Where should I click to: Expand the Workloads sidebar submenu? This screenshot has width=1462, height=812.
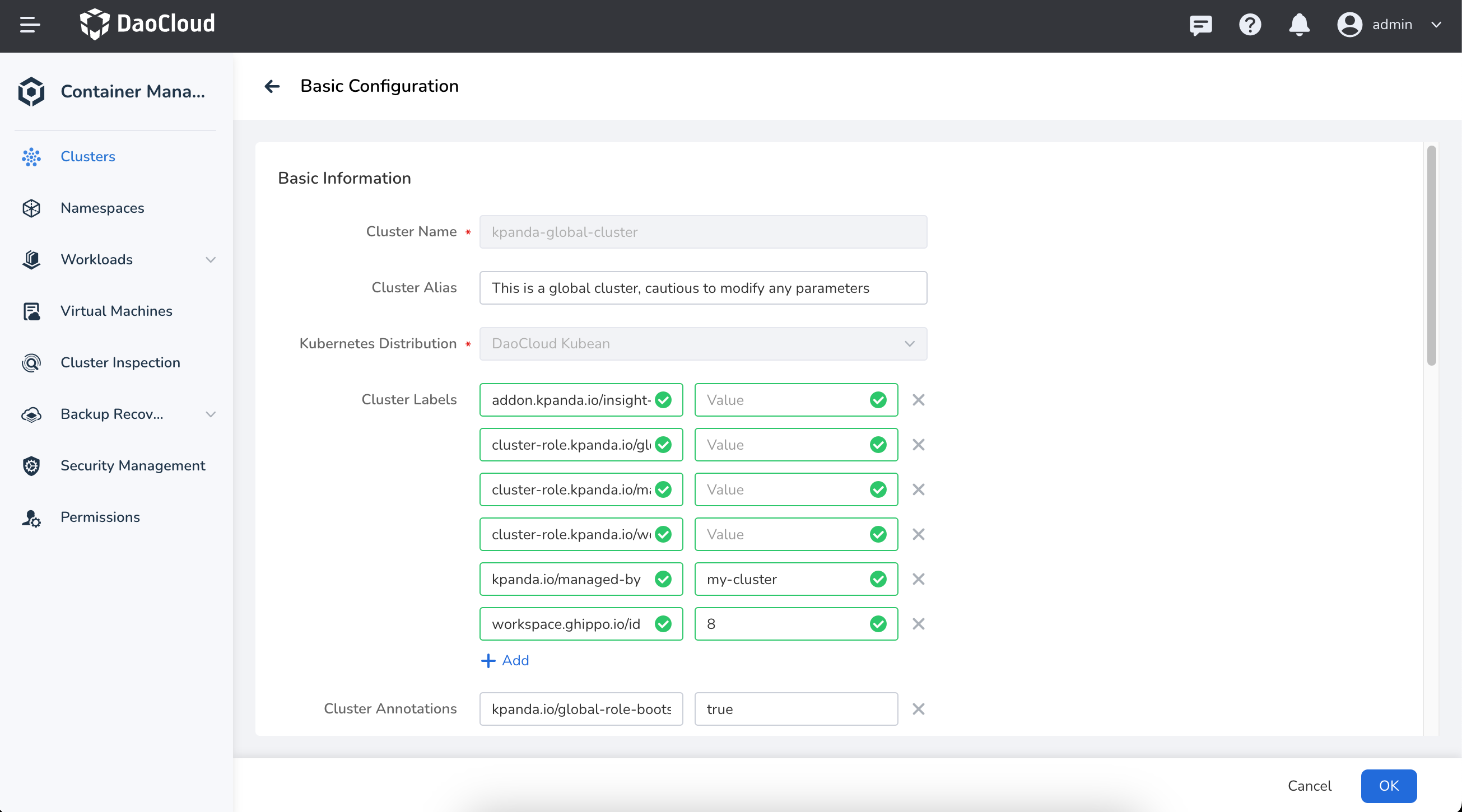[x=211, y=259]
